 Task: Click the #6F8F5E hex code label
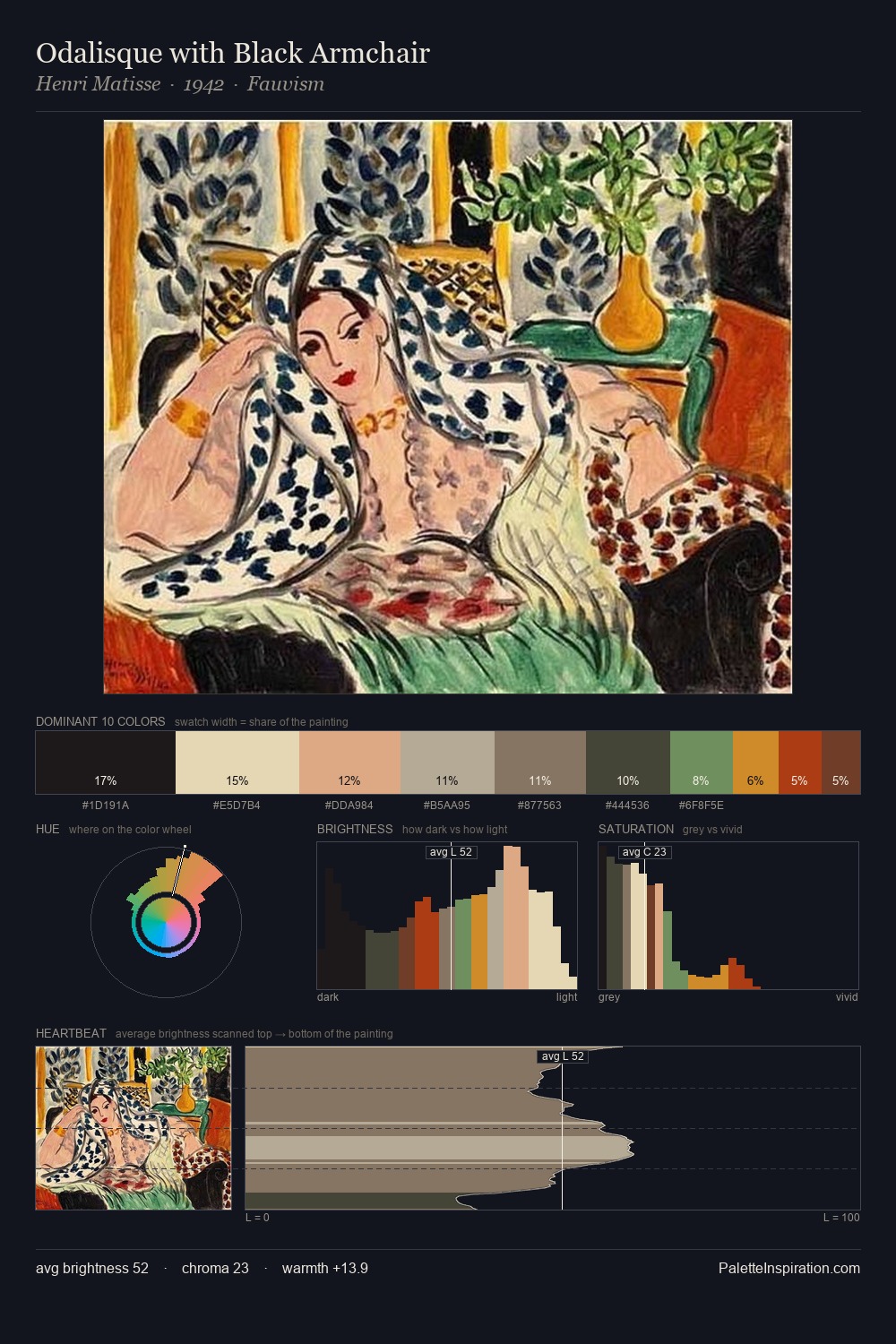pyautogui.click(x=701, y=806)
